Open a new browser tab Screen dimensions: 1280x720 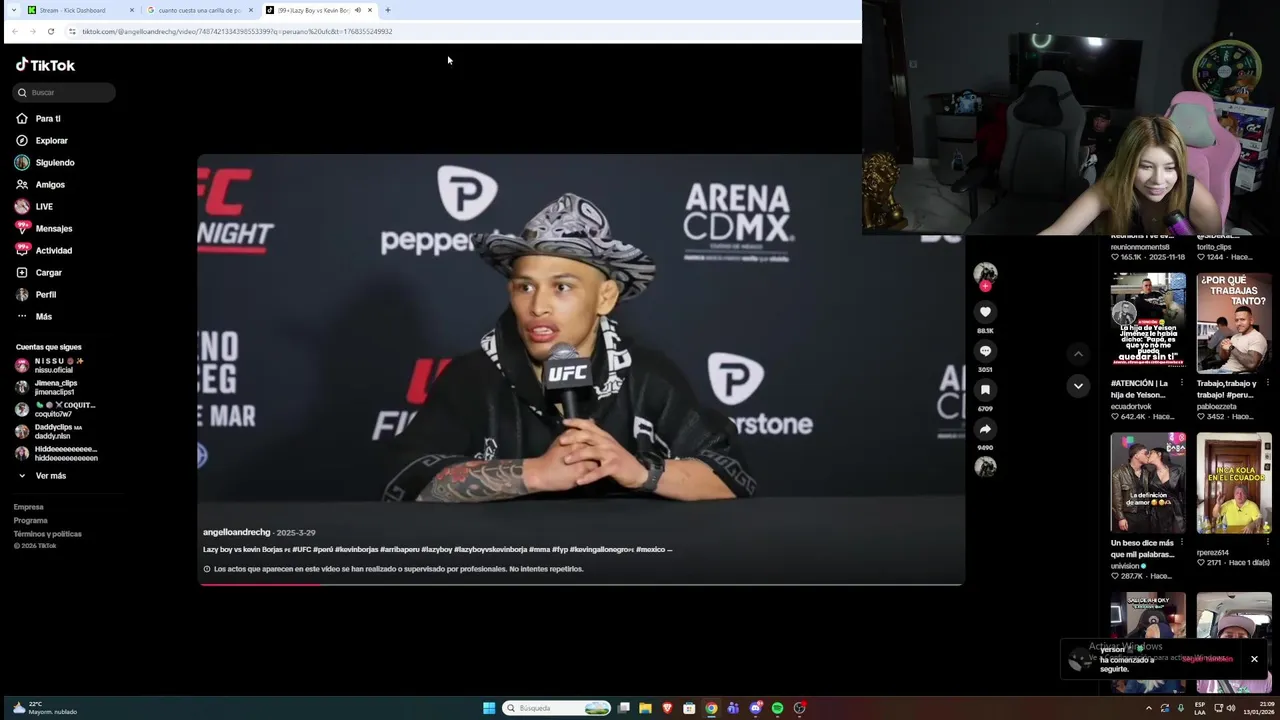point(388,10)
